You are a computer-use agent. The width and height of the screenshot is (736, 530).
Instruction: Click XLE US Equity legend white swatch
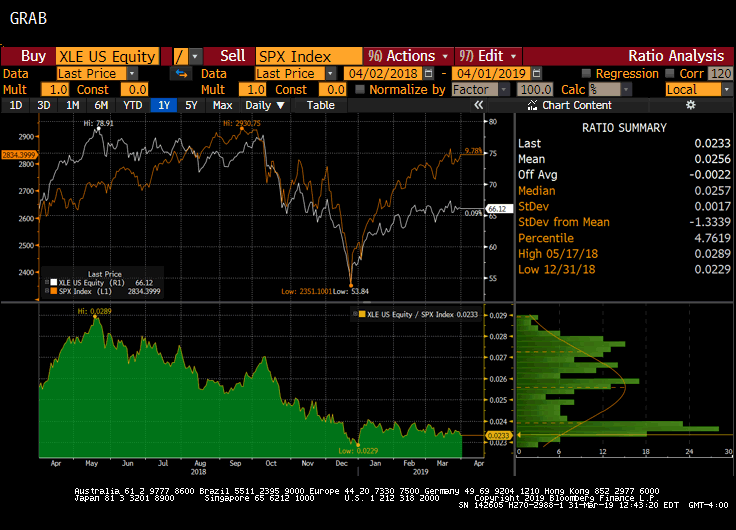tap(54, 283)
